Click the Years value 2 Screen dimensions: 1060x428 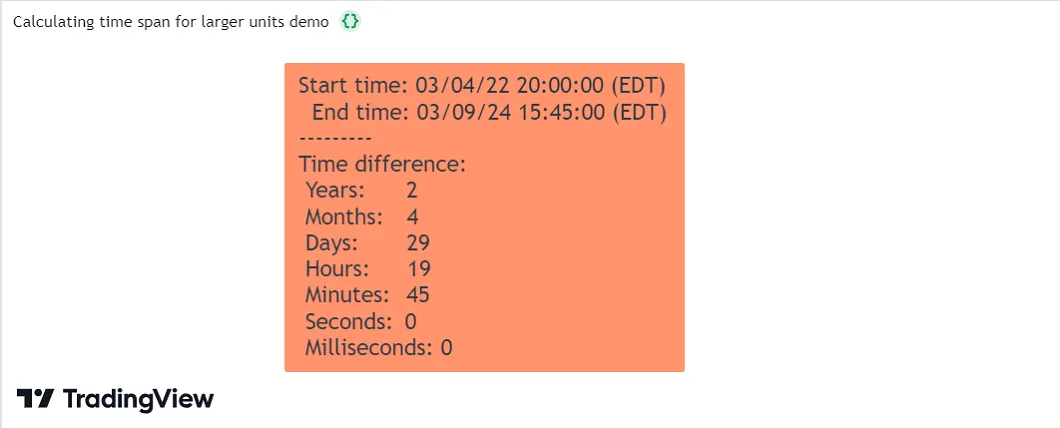412,191
